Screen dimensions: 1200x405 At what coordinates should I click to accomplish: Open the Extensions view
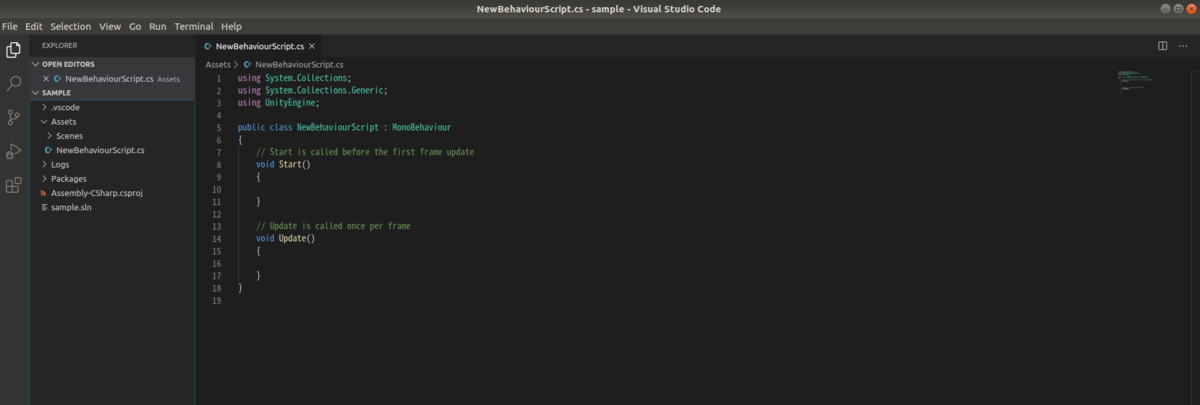(14, 185)
